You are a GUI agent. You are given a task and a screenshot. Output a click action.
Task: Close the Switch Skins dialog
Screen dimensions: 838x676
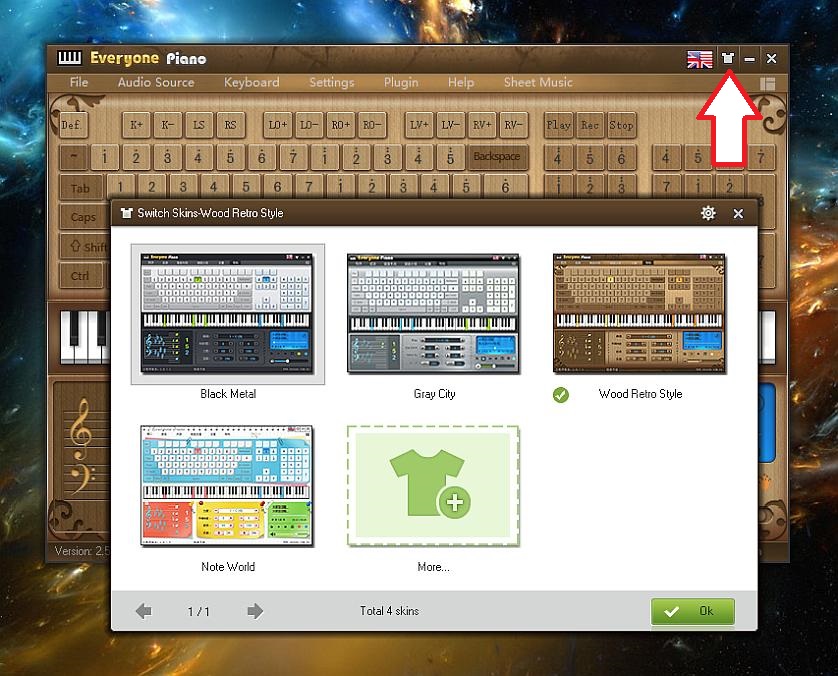(738, 214)
